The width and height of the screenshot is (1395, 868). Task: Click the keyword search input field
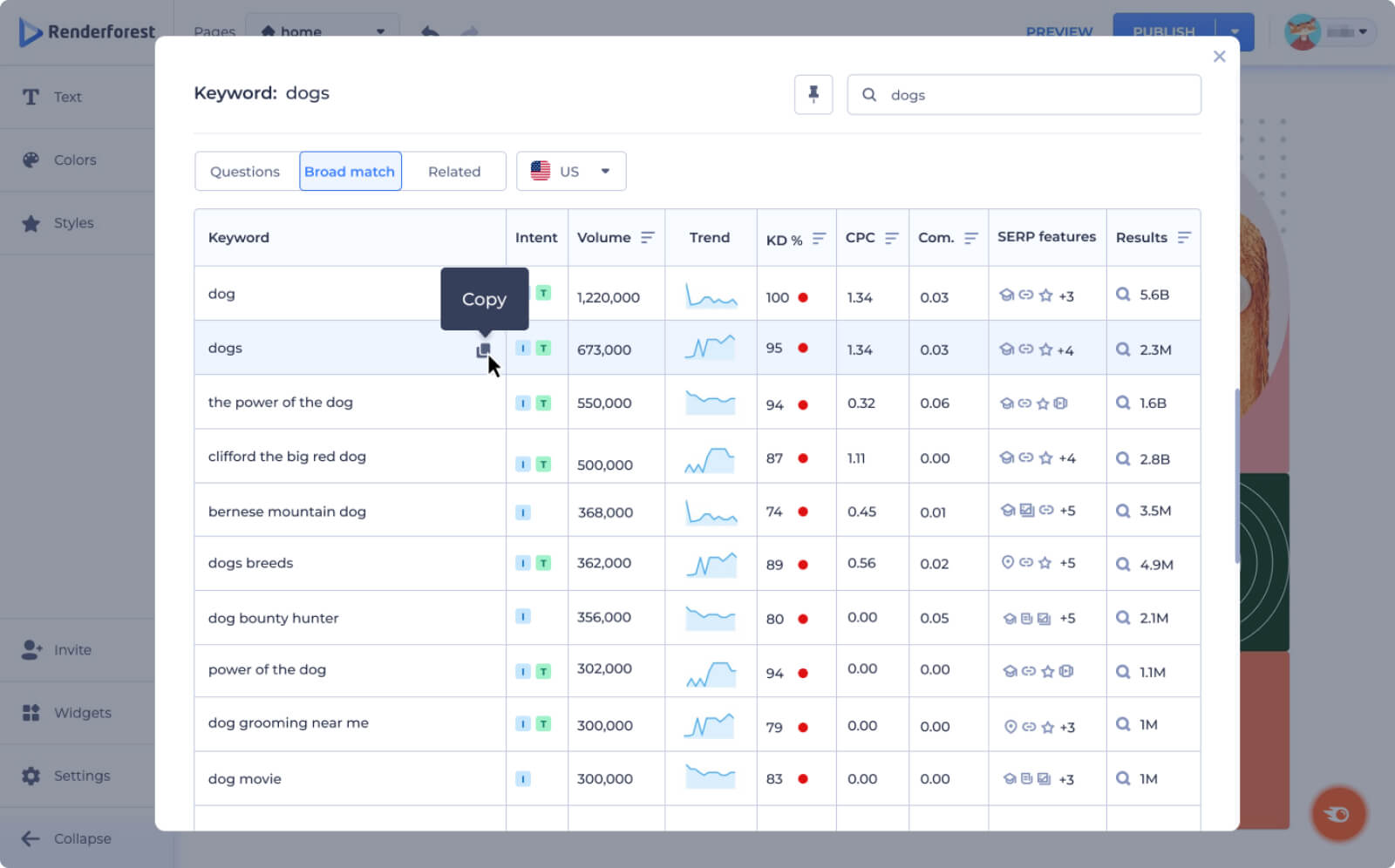[1038, 95]
